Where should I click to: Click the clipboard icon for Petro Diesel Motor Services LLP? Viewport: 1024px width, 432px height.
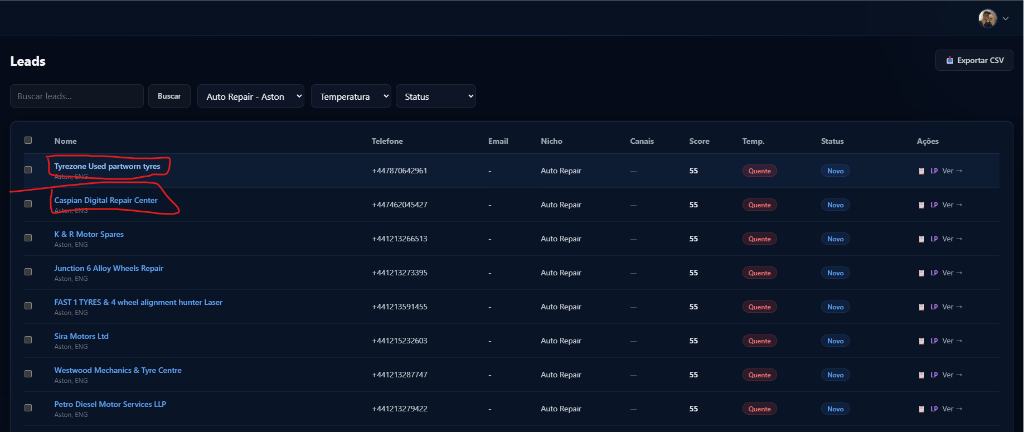click(921, 409)
